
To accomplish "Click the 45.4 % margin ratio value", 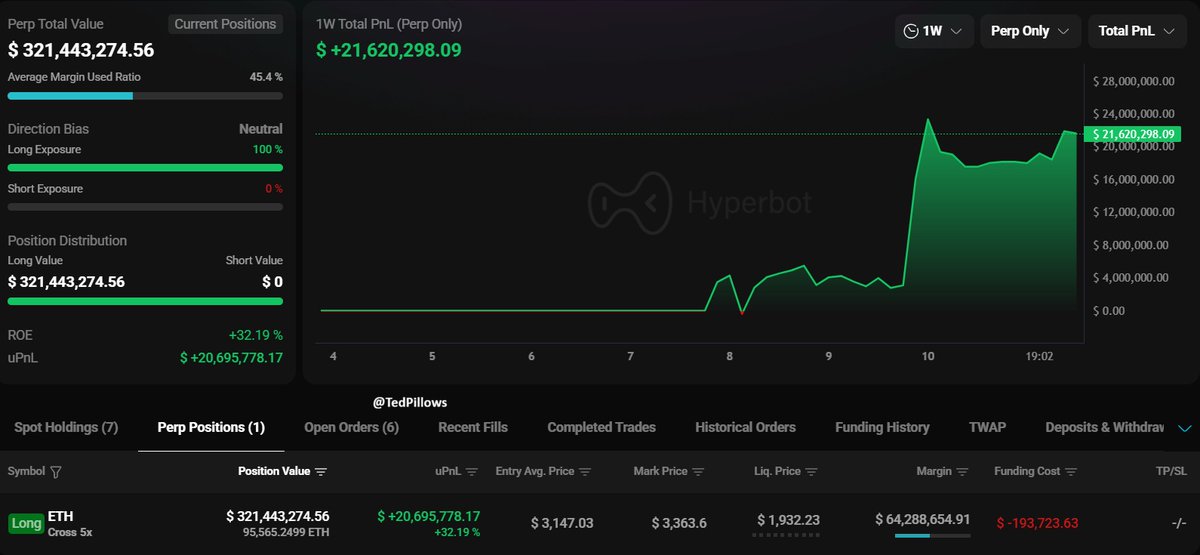I will [x=266, y=76].
